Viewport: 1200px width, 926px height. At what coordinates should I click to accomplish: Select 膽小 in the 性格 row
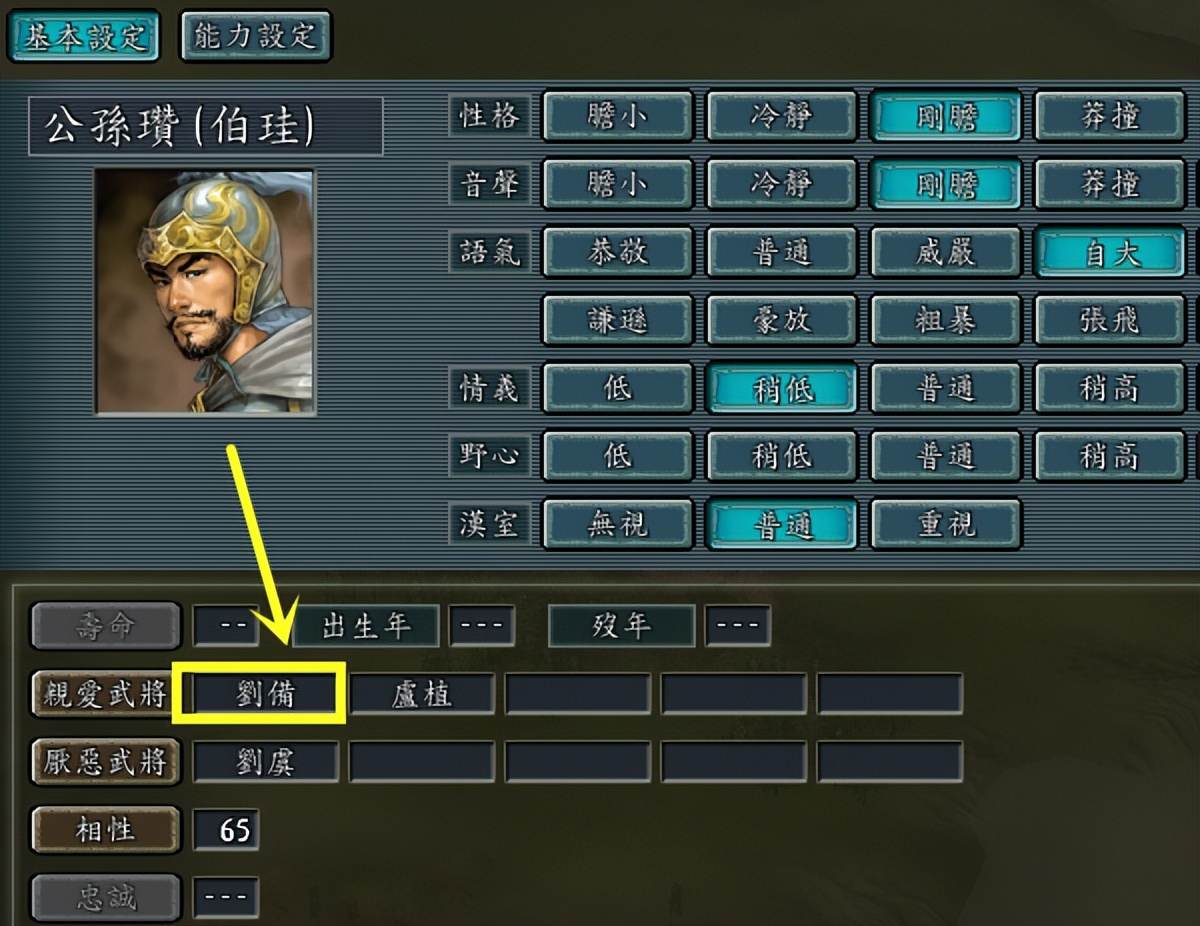pos(618,117)
